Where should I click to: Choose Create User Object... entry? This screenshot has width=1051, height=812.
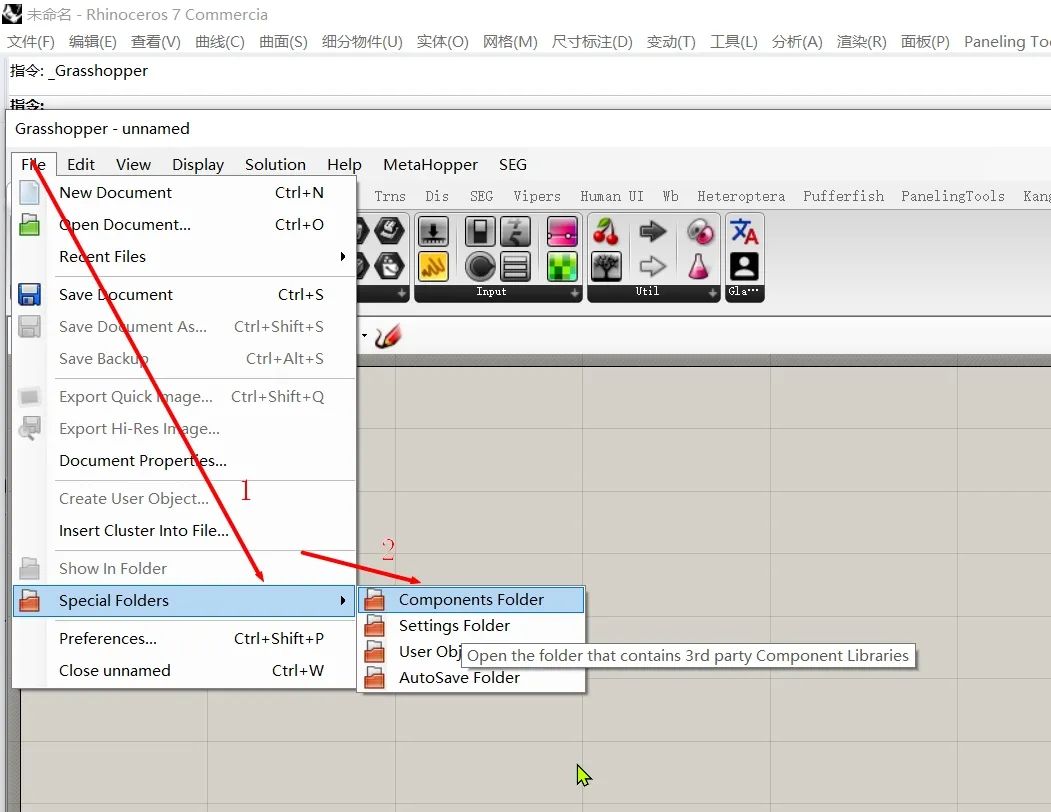pyautogui.click(x=184, y=498)
